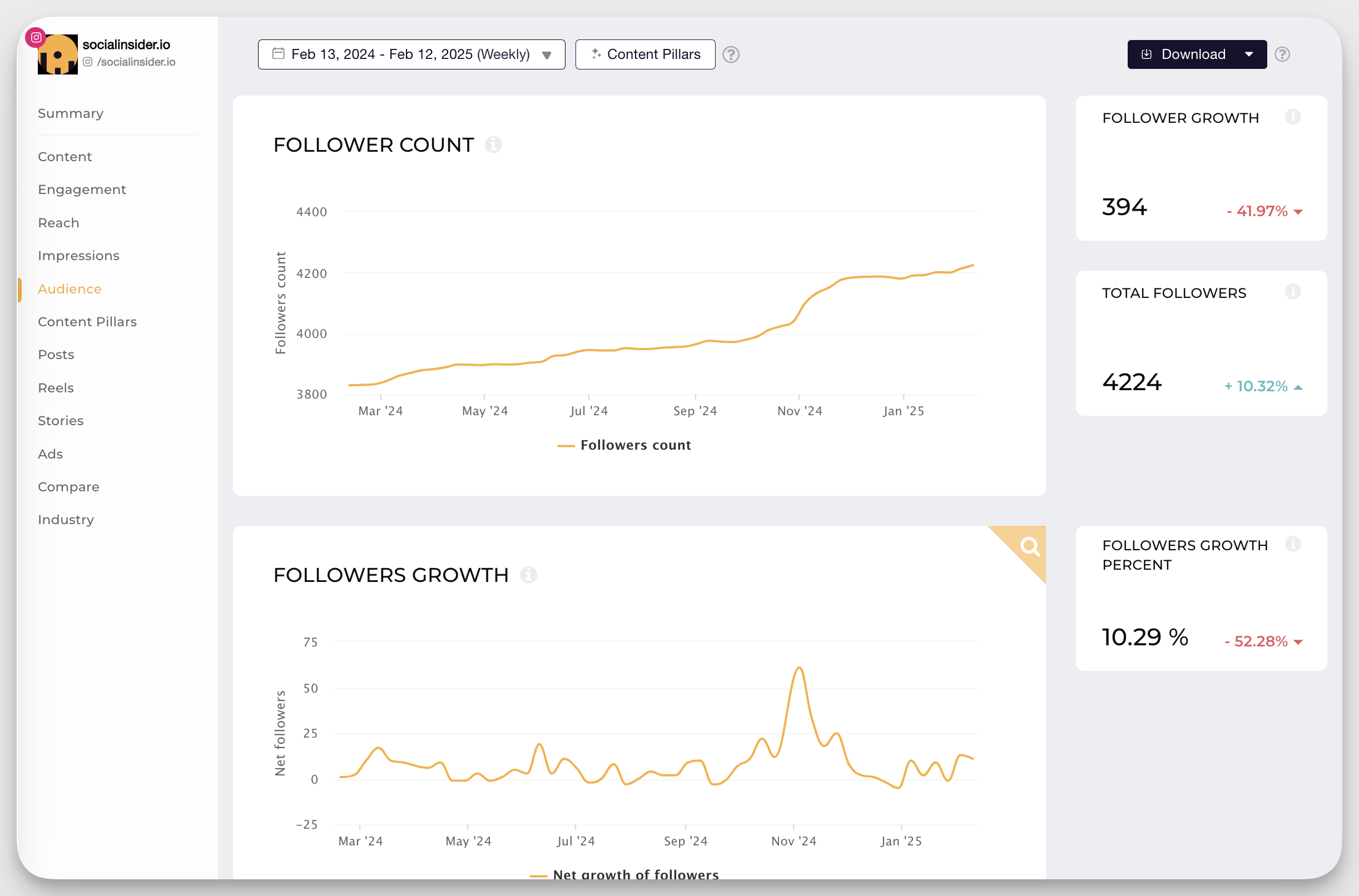Select the Content Pillars sidebar item

pyautogui.click(x=87, y=321)
